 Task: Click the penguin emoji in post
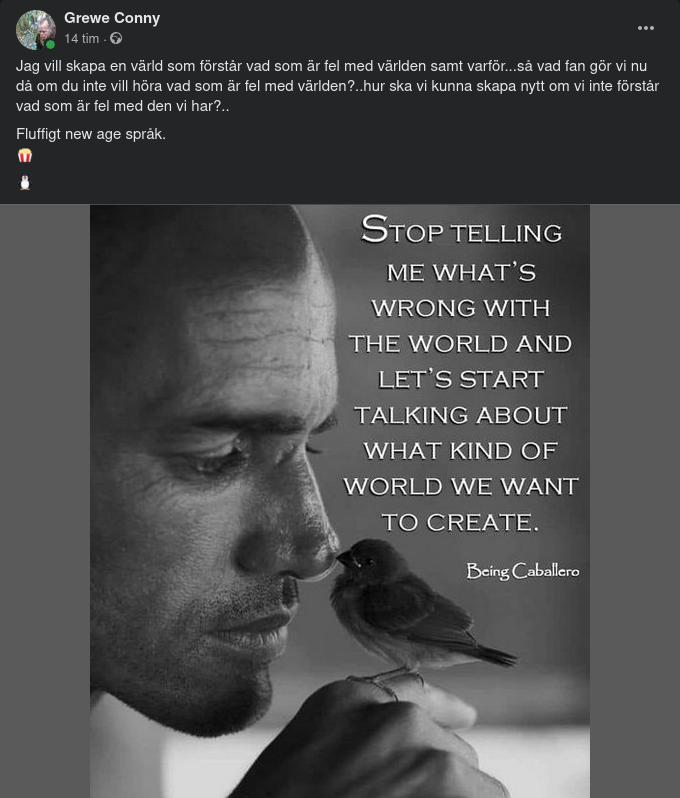(x=25, y=182)
